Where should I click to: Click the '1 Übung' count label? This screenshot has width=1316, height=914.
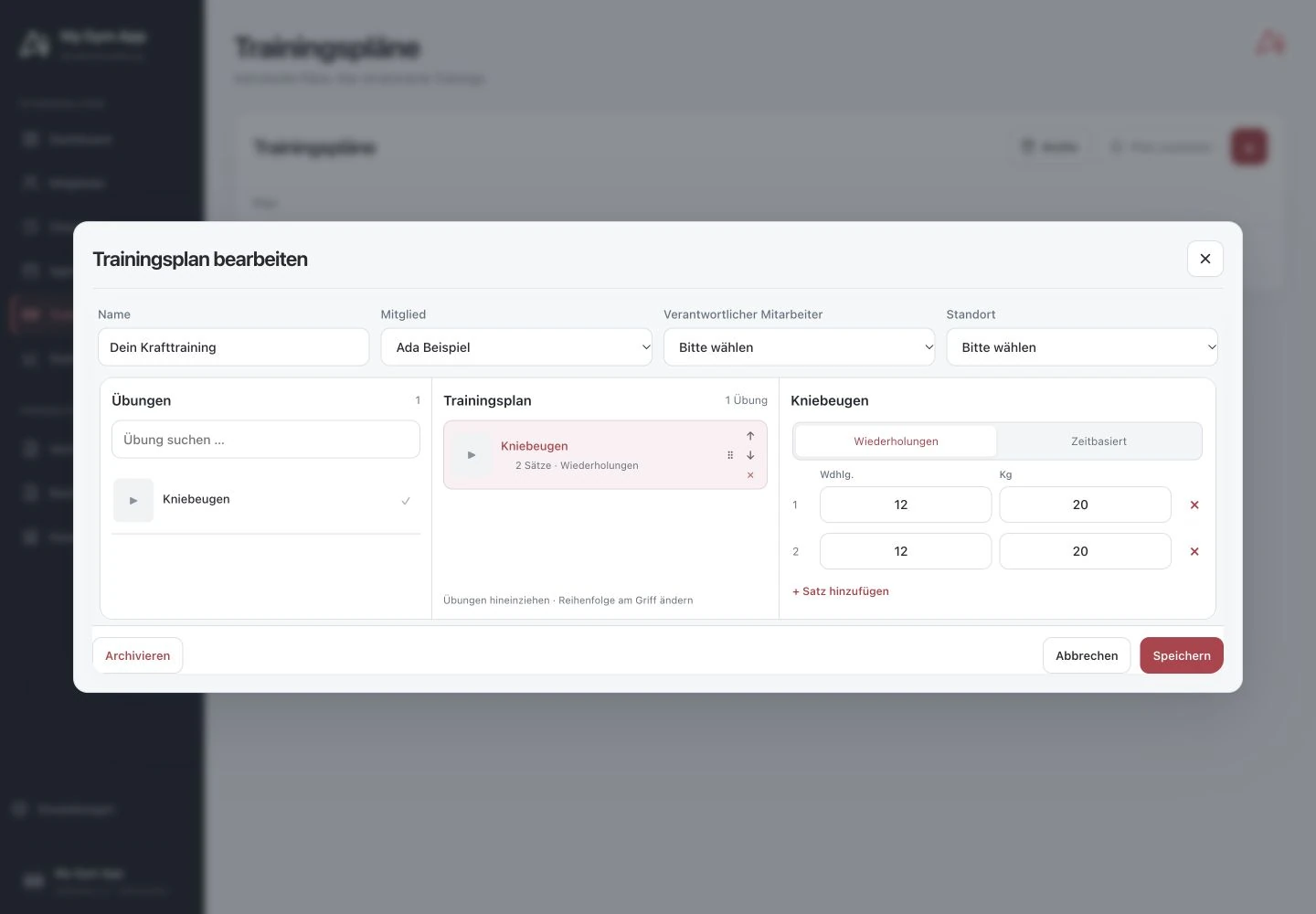(746, 400)
